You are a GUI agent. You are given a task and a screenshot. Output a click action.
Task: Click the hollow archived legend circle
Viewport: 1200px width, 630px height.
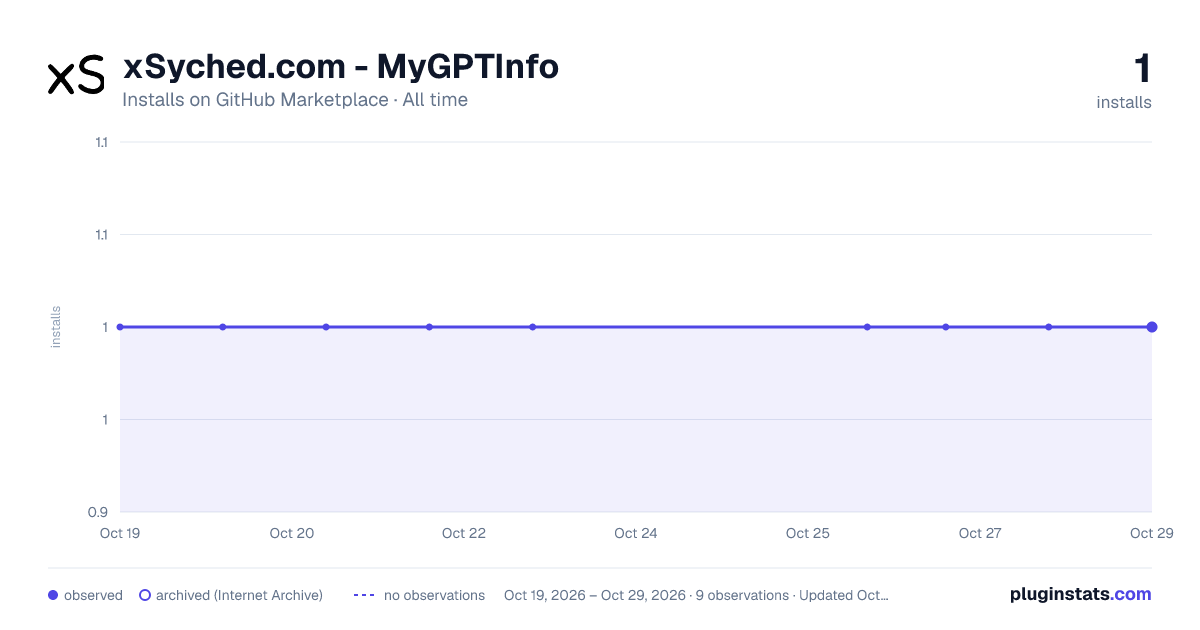(145, 595)
